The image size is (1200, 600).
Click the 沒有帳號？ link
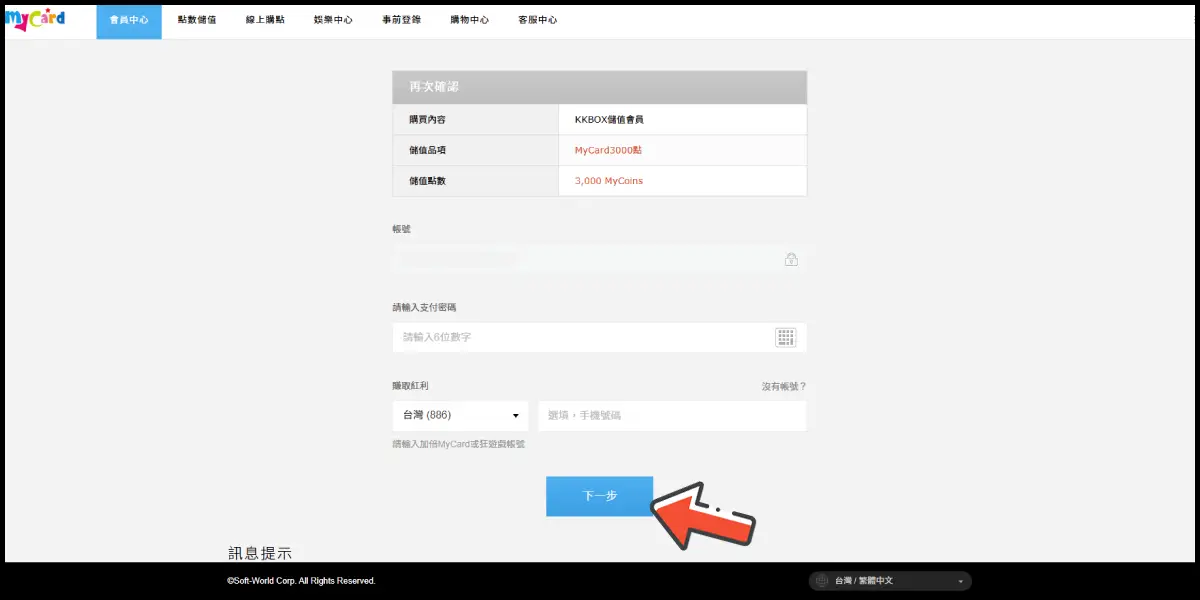[x=784, y=386]
